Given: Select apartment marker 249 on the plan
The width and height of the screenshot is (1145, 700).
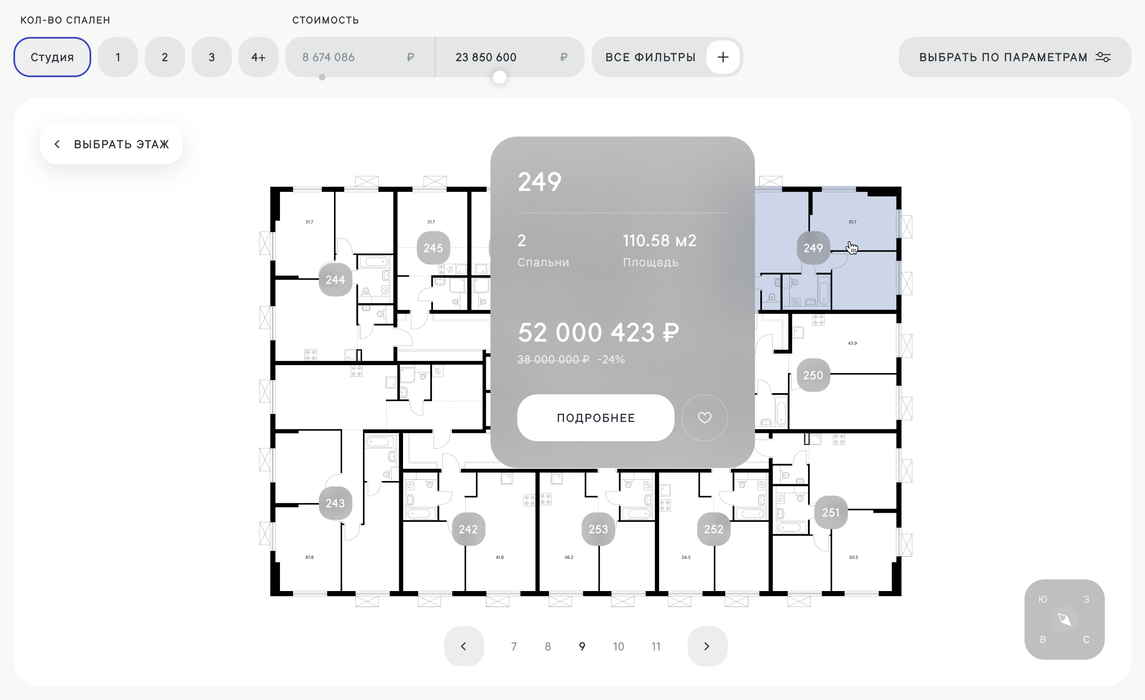Looking at the screenshot, I should pyautogui.click(x=813, y=247).
